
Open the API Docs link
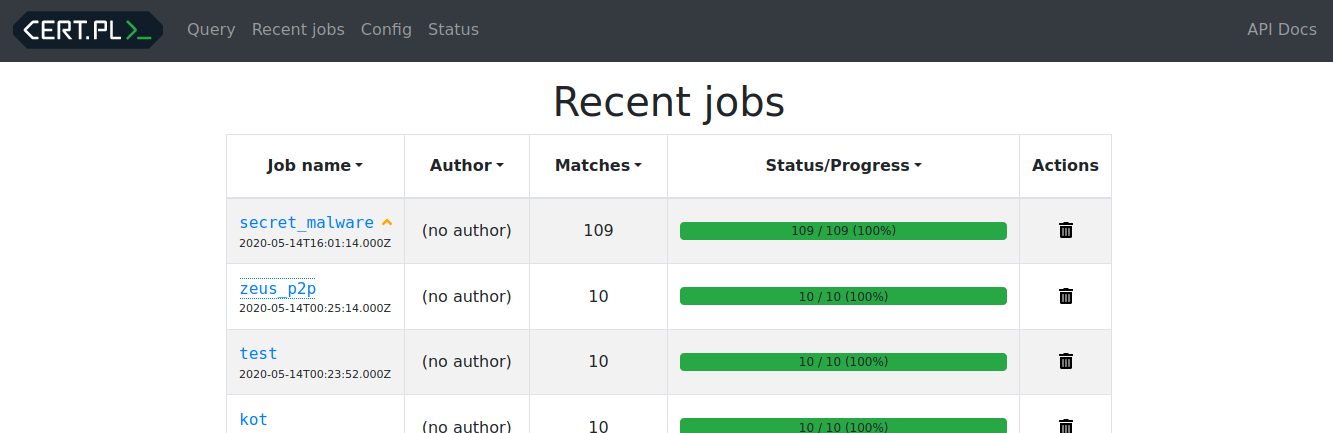coord(1282,30)
